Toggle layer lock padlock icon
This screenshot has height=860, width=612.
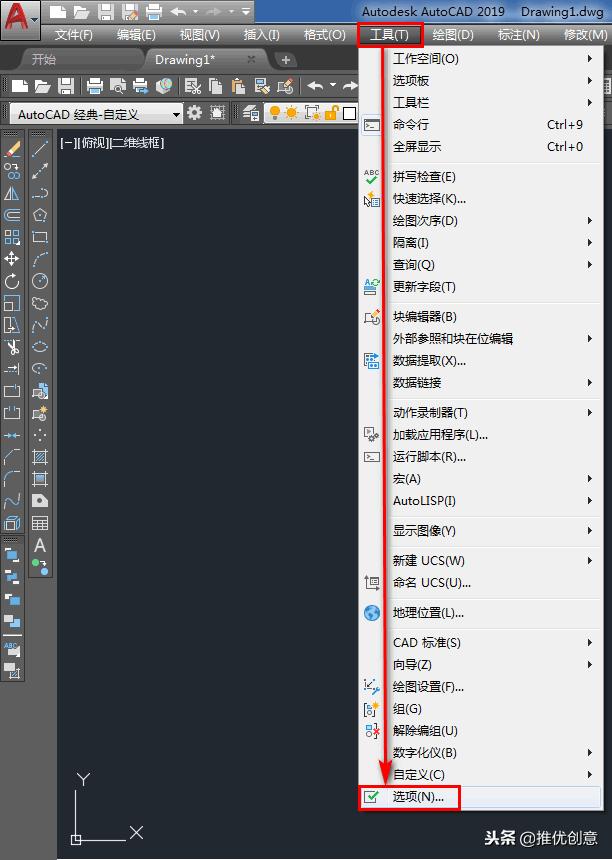[x=331, y=114]
